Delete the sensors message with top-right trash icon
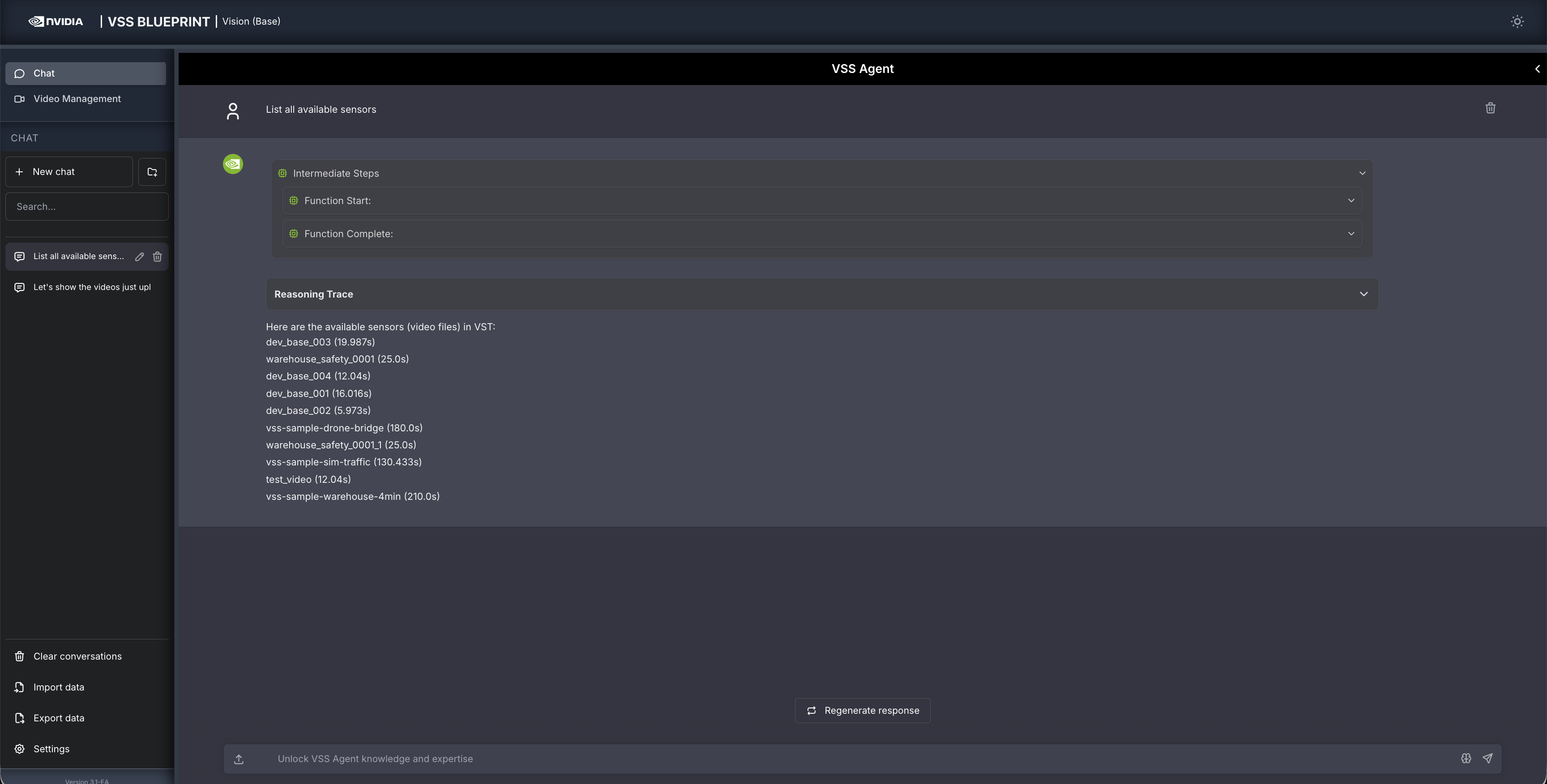This screenshot has width=1547, height=784. click(1491, 108)
